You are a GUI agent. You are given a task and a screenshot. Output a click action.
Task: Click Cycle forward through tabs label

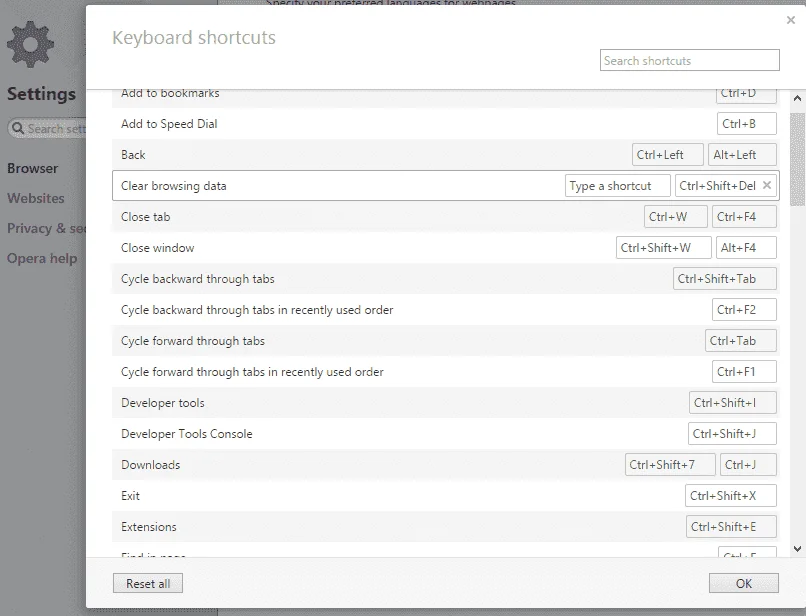193,341
